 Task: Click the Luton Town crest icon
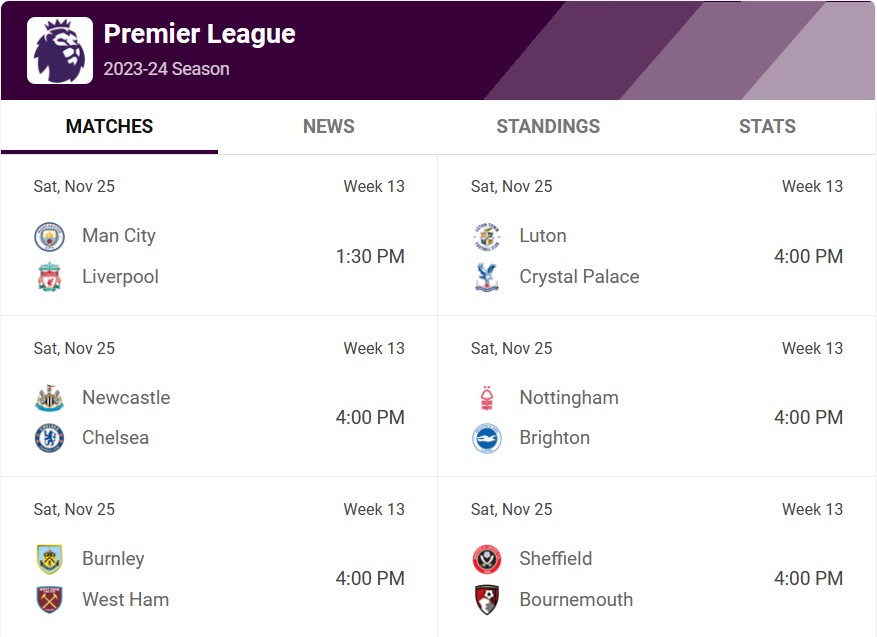[487, 236]
